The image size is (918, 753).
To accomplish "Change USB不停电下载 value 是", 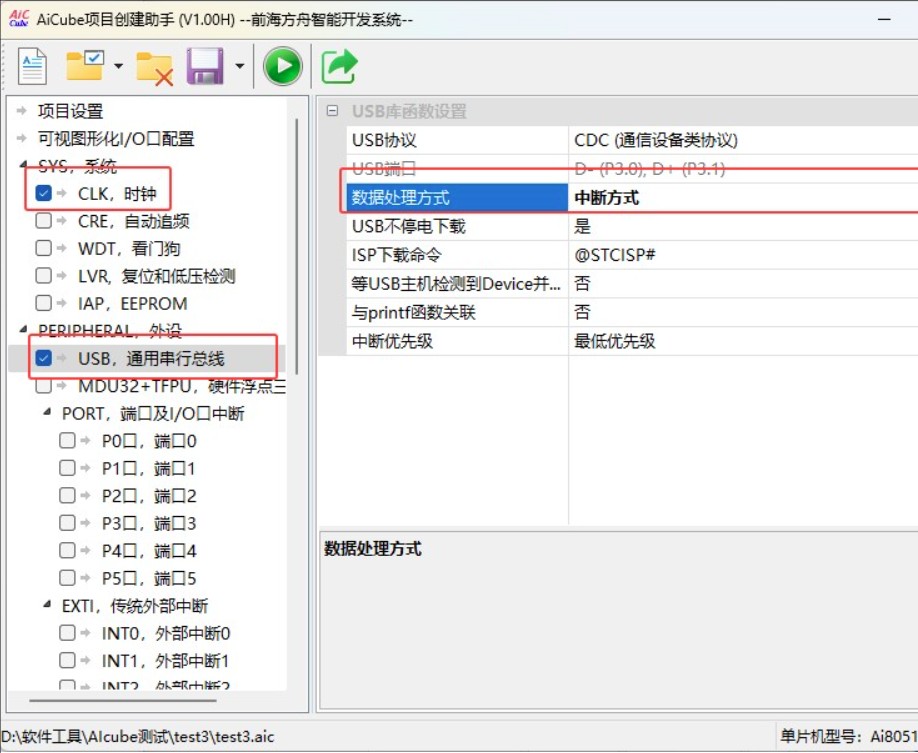I will (744, 227).
